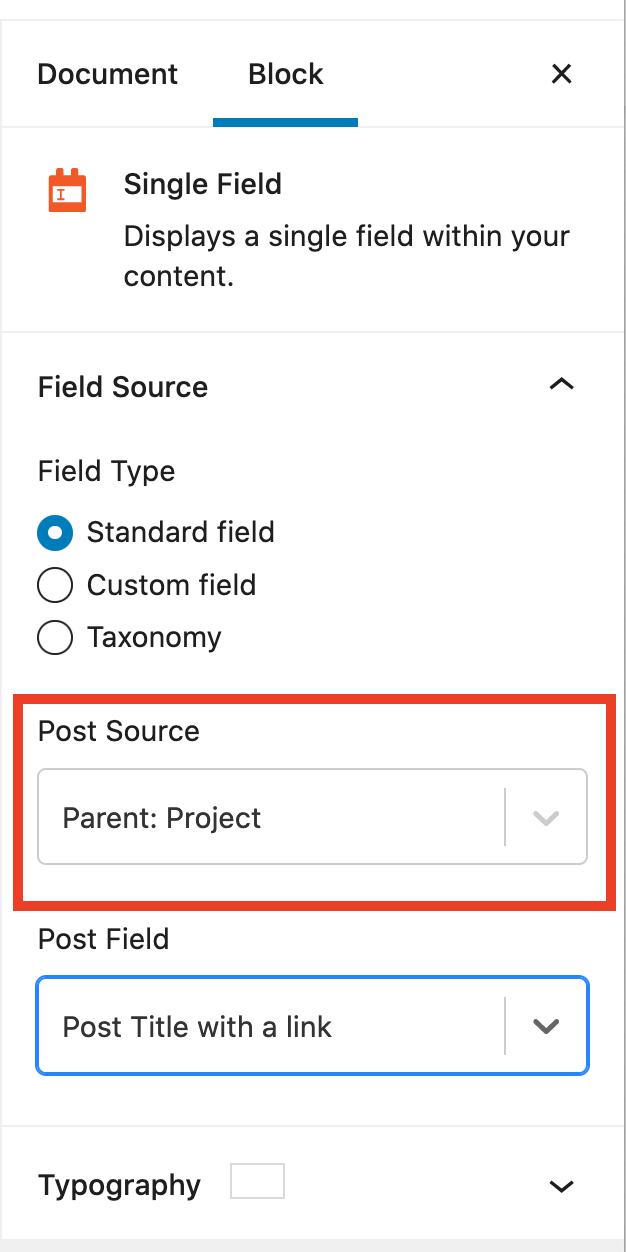The height and width of the screenshot is (1252, 626).
Task: Click the Typography color swatch box
Action: coord(258,1181)
